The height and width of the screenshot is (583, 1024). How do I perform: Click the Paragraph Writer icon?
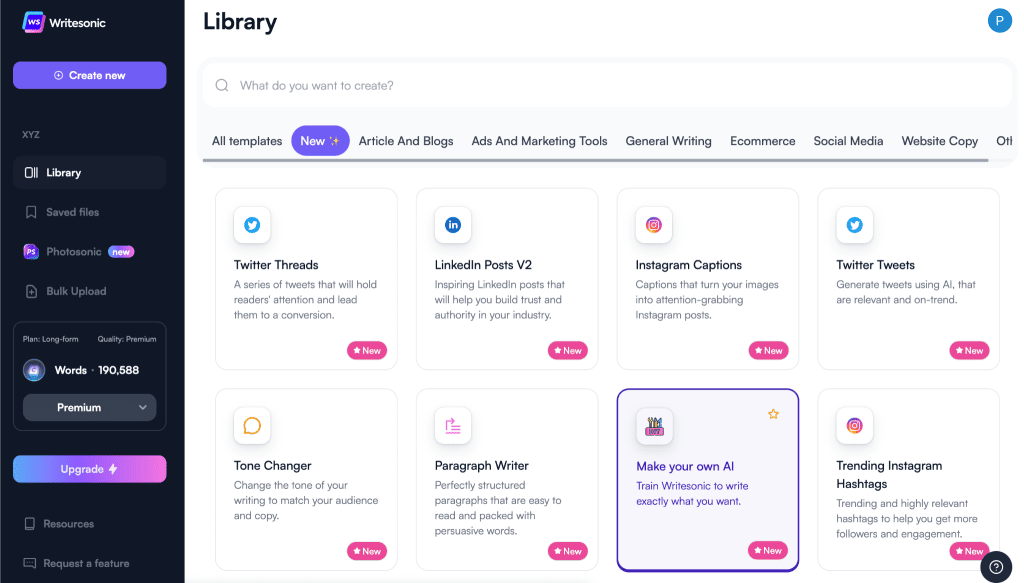pyautogui.click(x=453, y=426)
